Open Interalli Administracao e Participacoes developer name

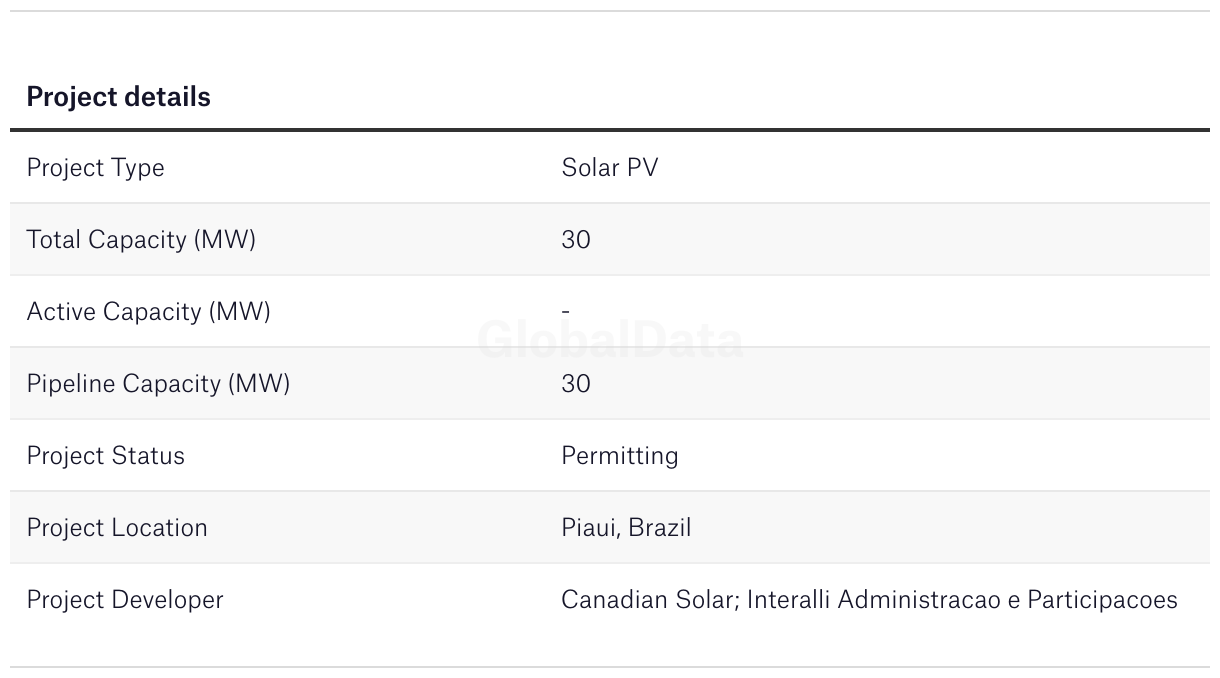962,600
